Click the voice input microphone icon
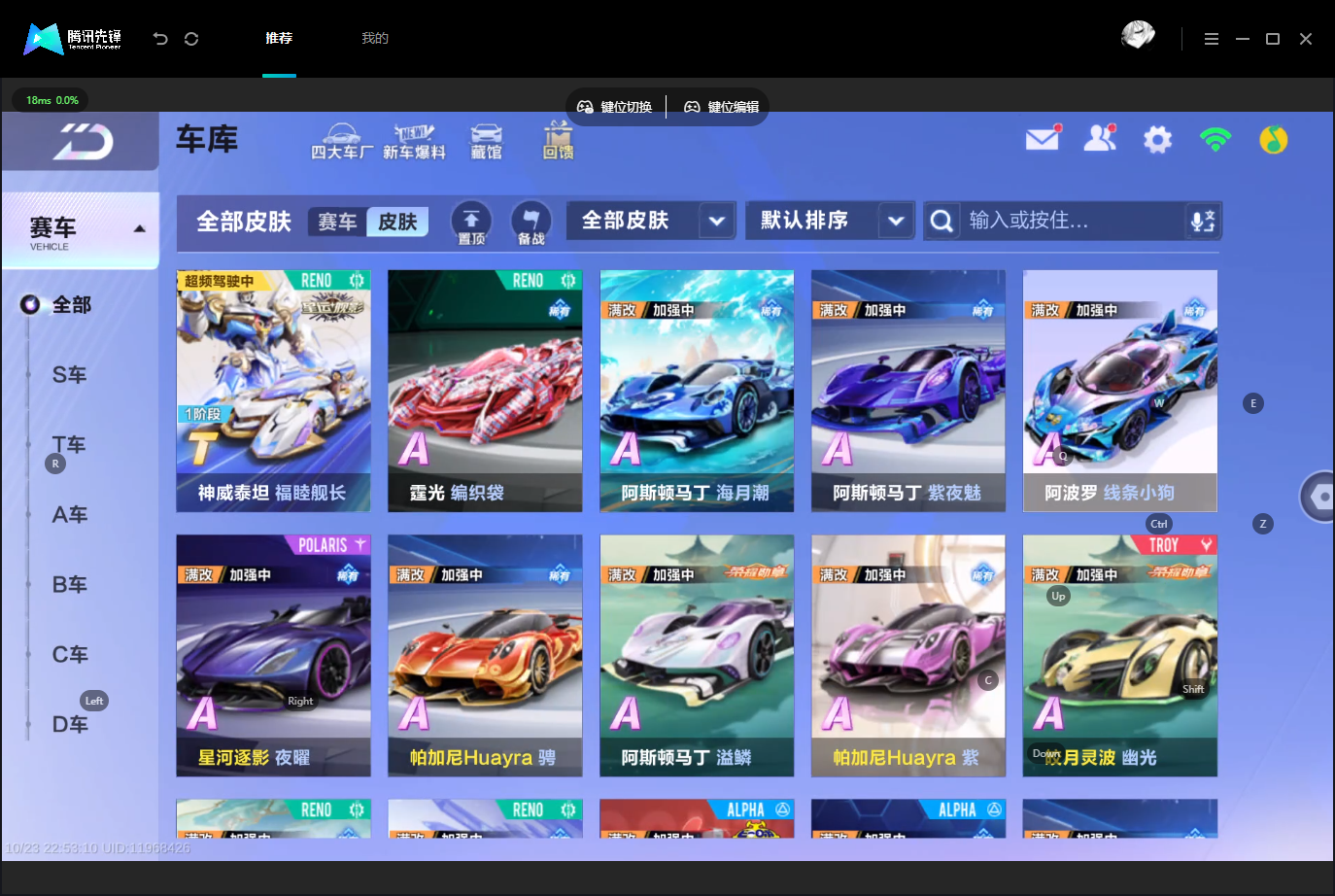Screen dimensions: 1335x896 point(1203,221)
